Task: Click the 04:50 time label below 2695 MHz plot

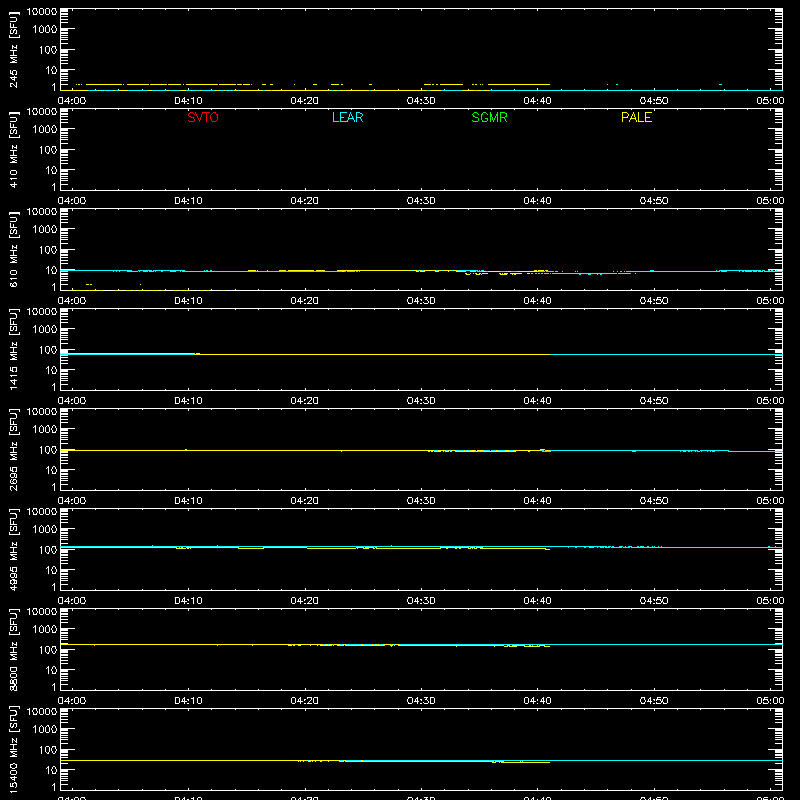Action: (x=654, y=501)
